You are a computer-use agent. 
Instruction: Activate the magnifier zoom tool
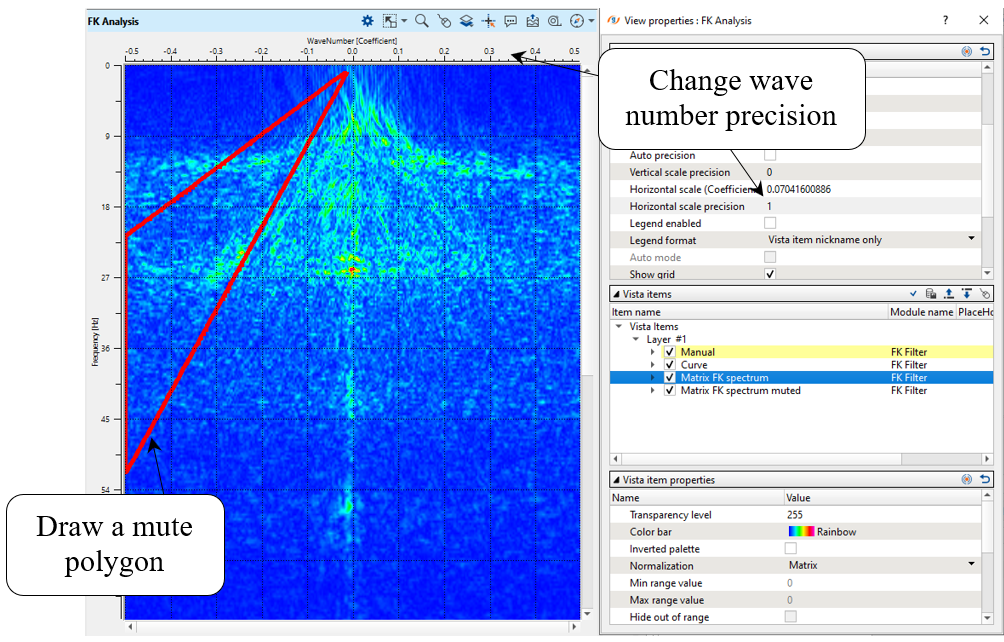tap(422, 20)
